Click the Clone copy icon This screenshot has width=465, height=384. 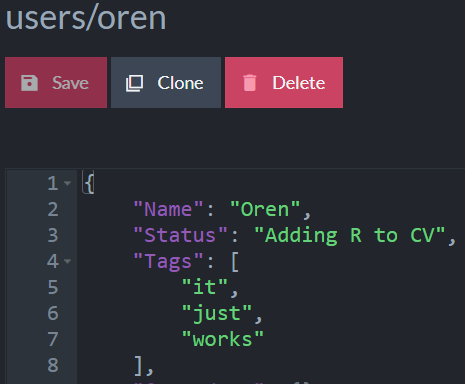click(x=134, y=83)
